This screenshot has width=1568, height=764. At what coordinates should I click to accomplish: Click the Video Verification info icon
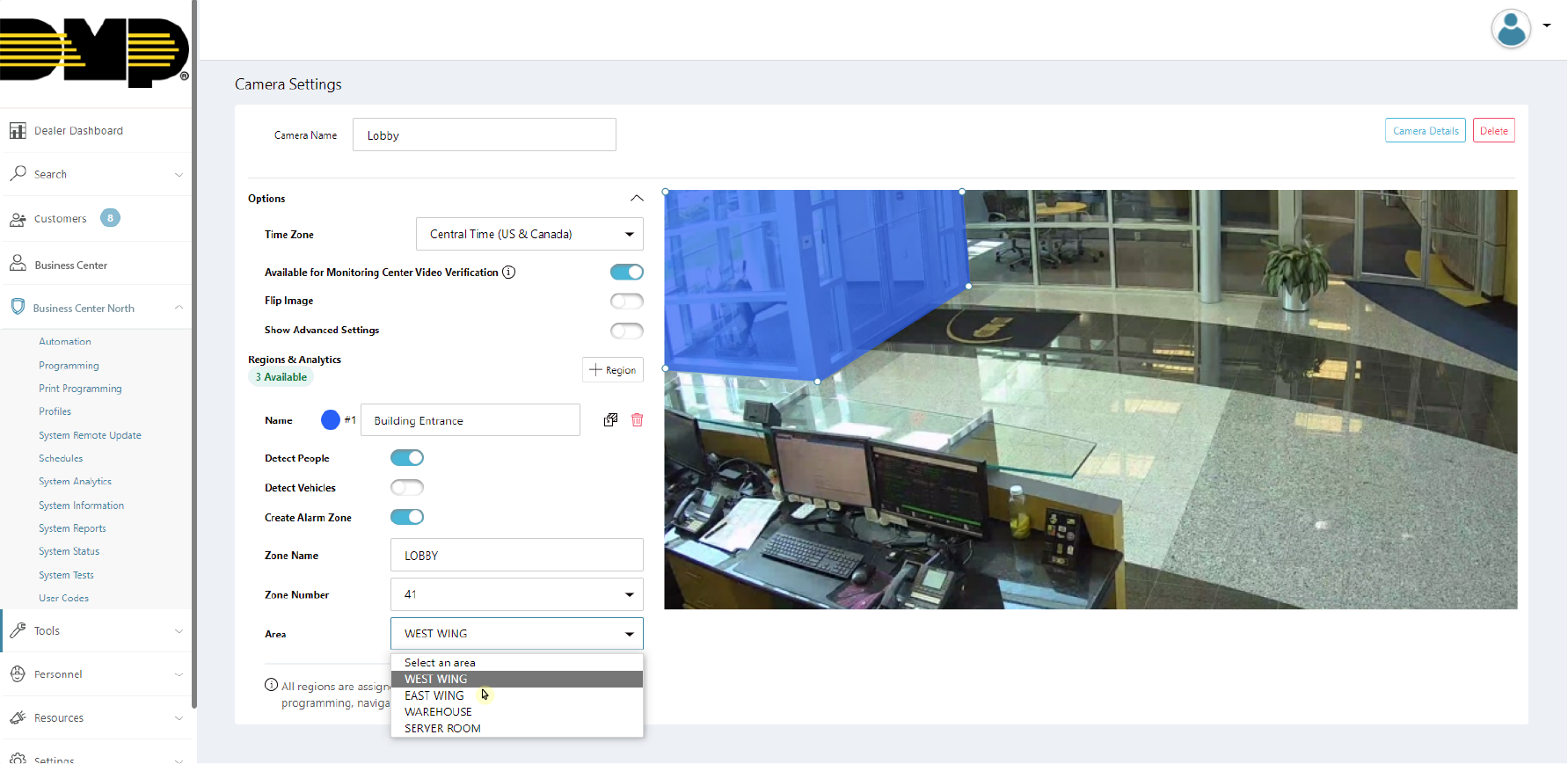click(x=508, y=273)
